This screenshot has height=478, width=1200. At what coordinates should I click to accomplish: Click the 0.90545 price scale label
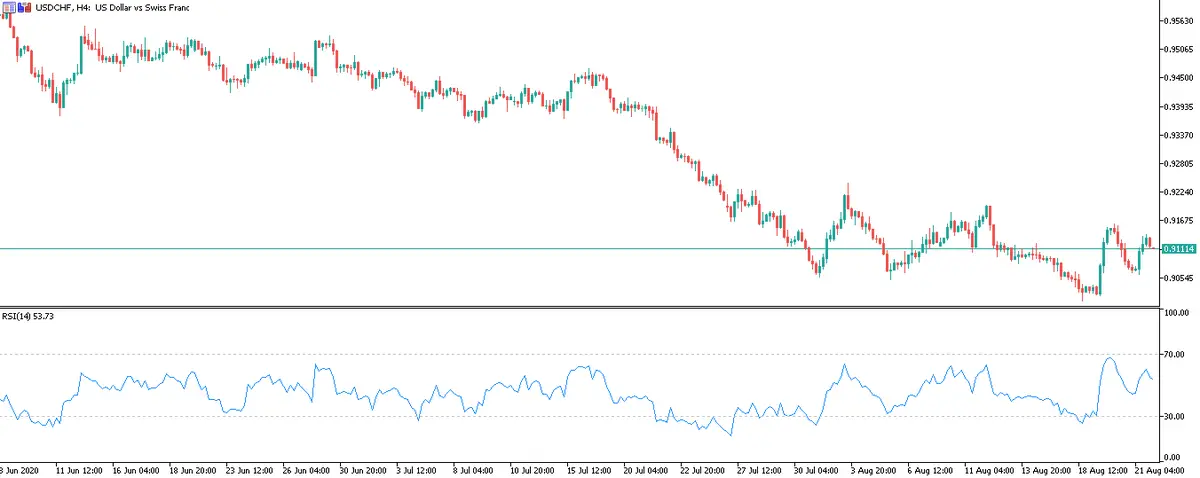1180,278
